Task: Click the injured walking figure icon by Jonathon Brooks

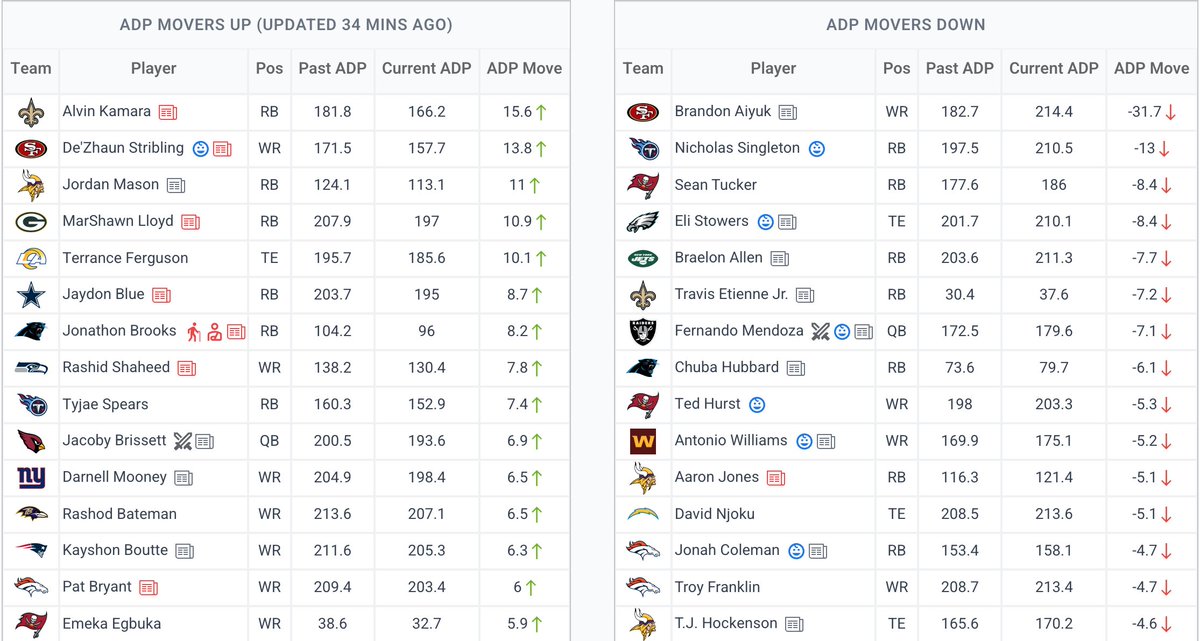Action: 195,331
